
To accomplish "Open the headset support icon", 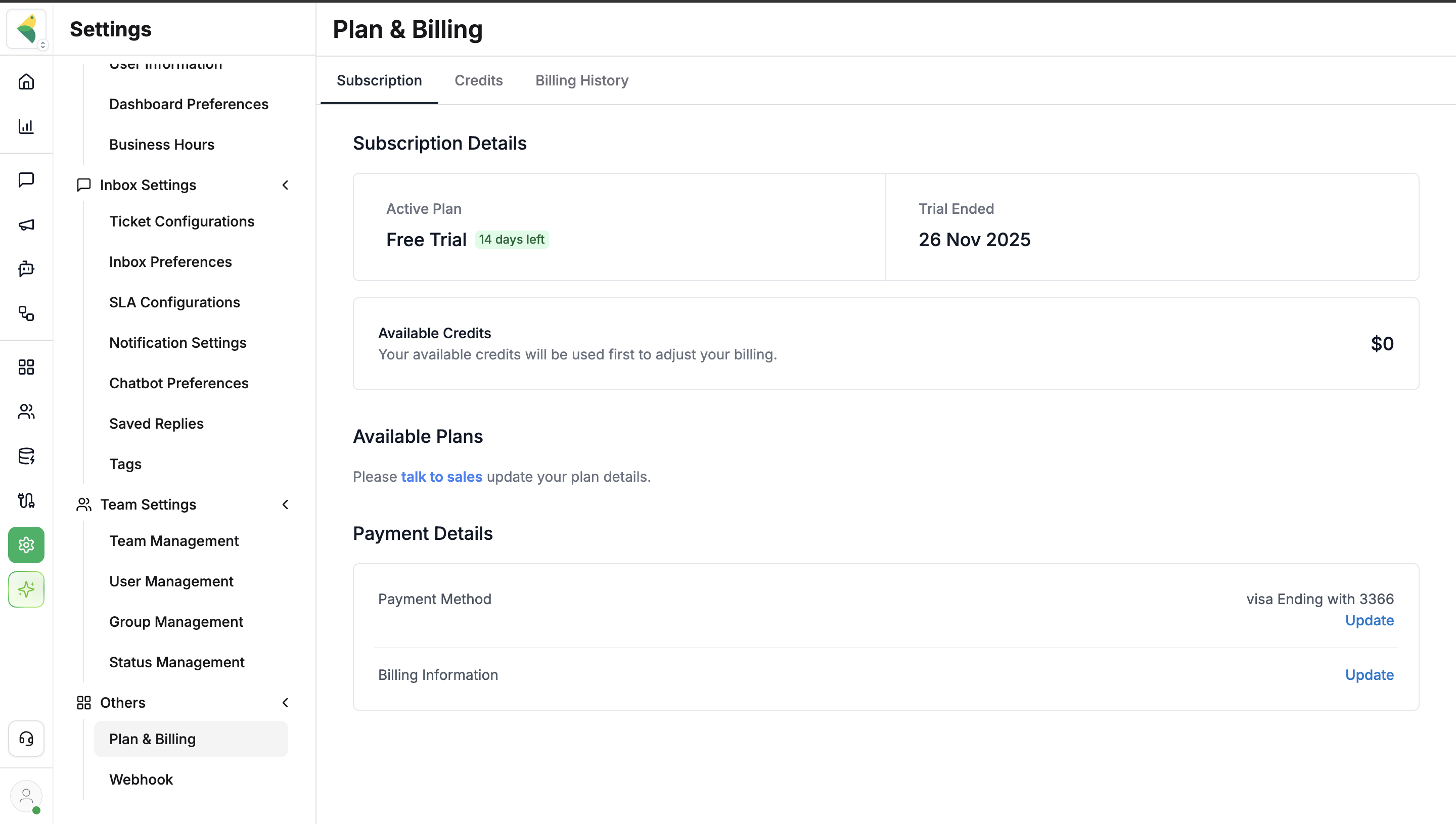I will point(26,739).
